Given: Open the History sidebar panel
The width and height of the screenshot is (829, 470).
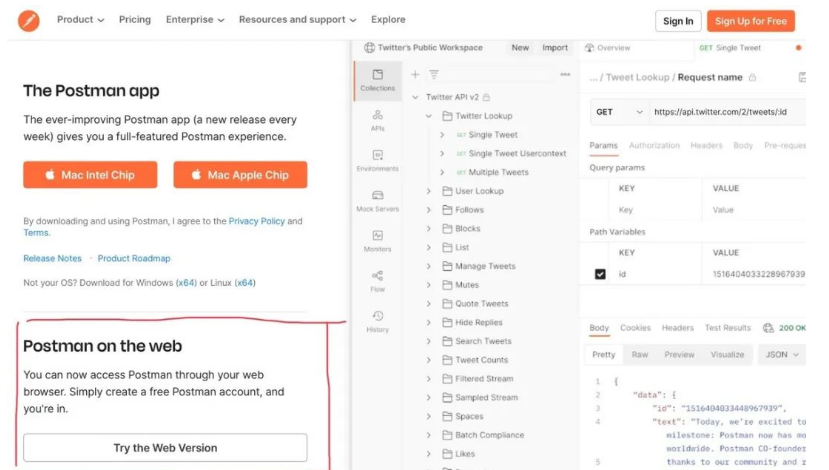Looking at the screenshot, I should (377, 321).
